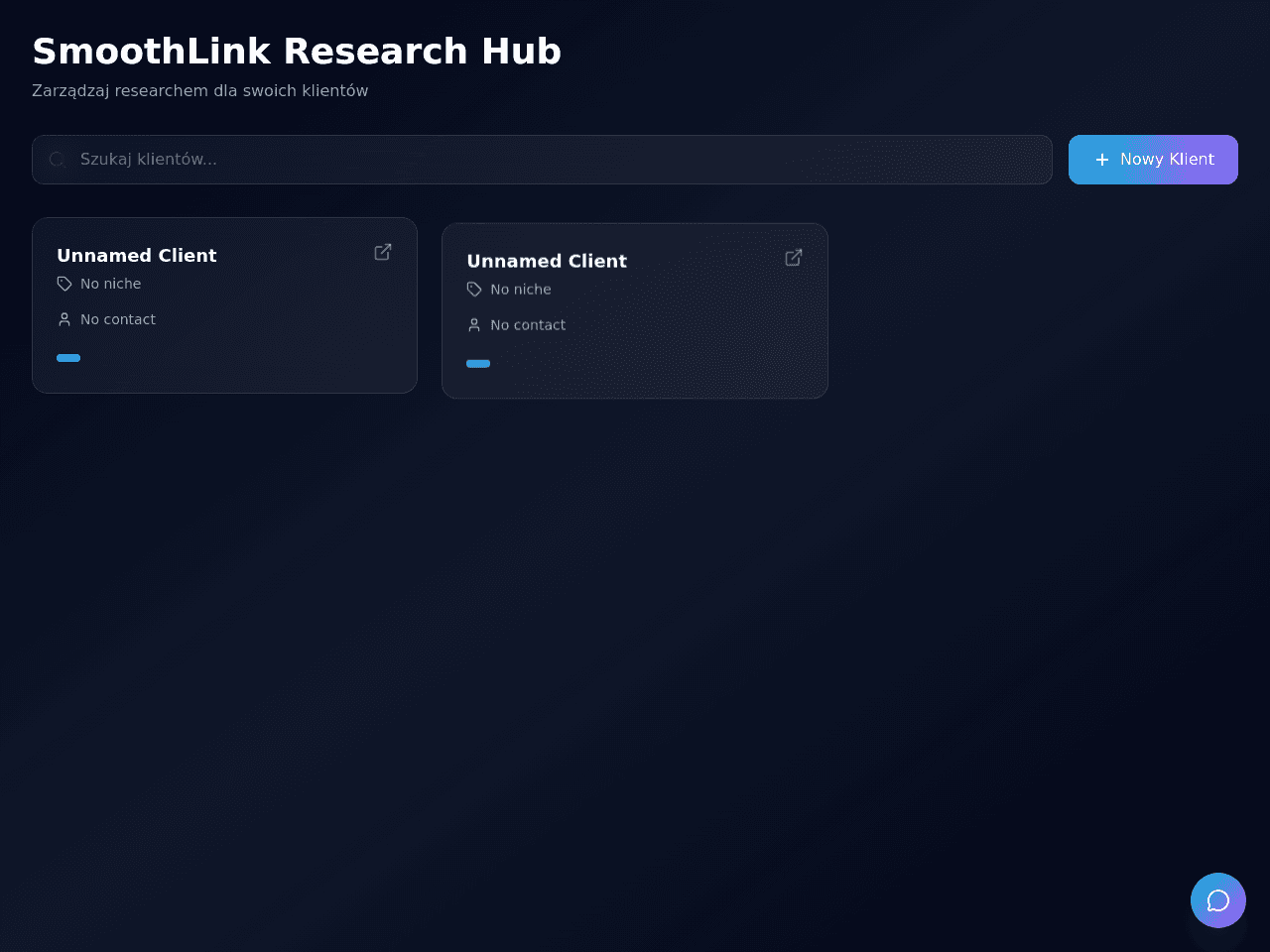Click the first Unnamed Client title

tap(137, 256)
